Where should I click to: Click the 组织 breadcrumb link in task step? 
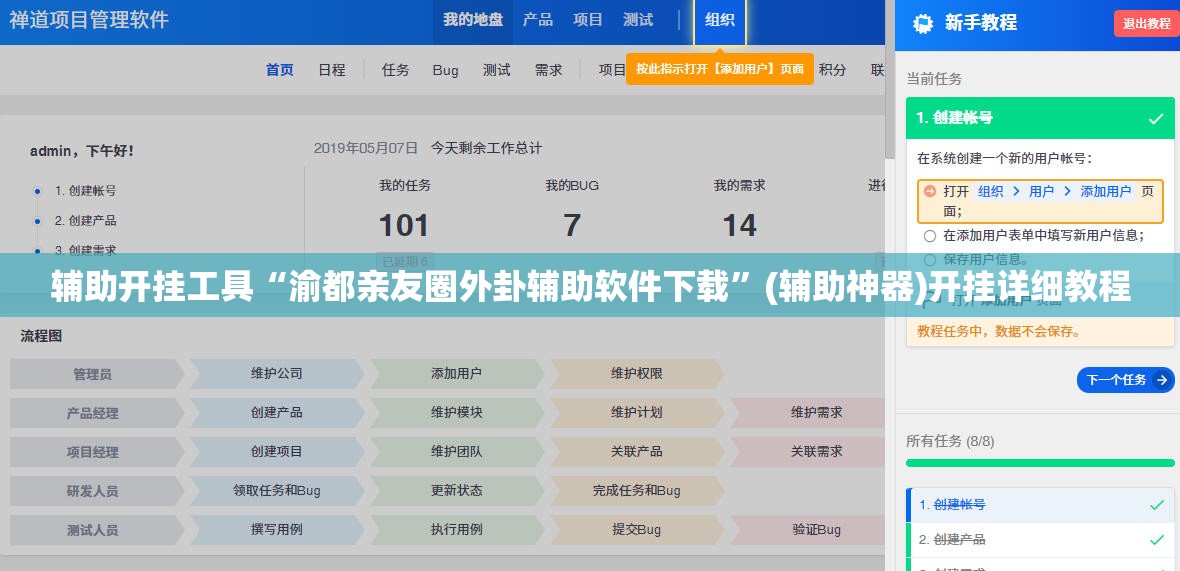point(990,191)
